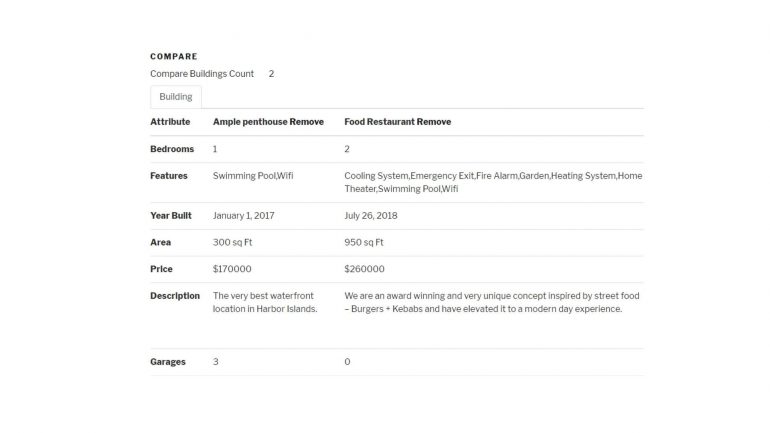Click the $170000 price value
This screenshot has width=770, height=433.
click(232, 269)
